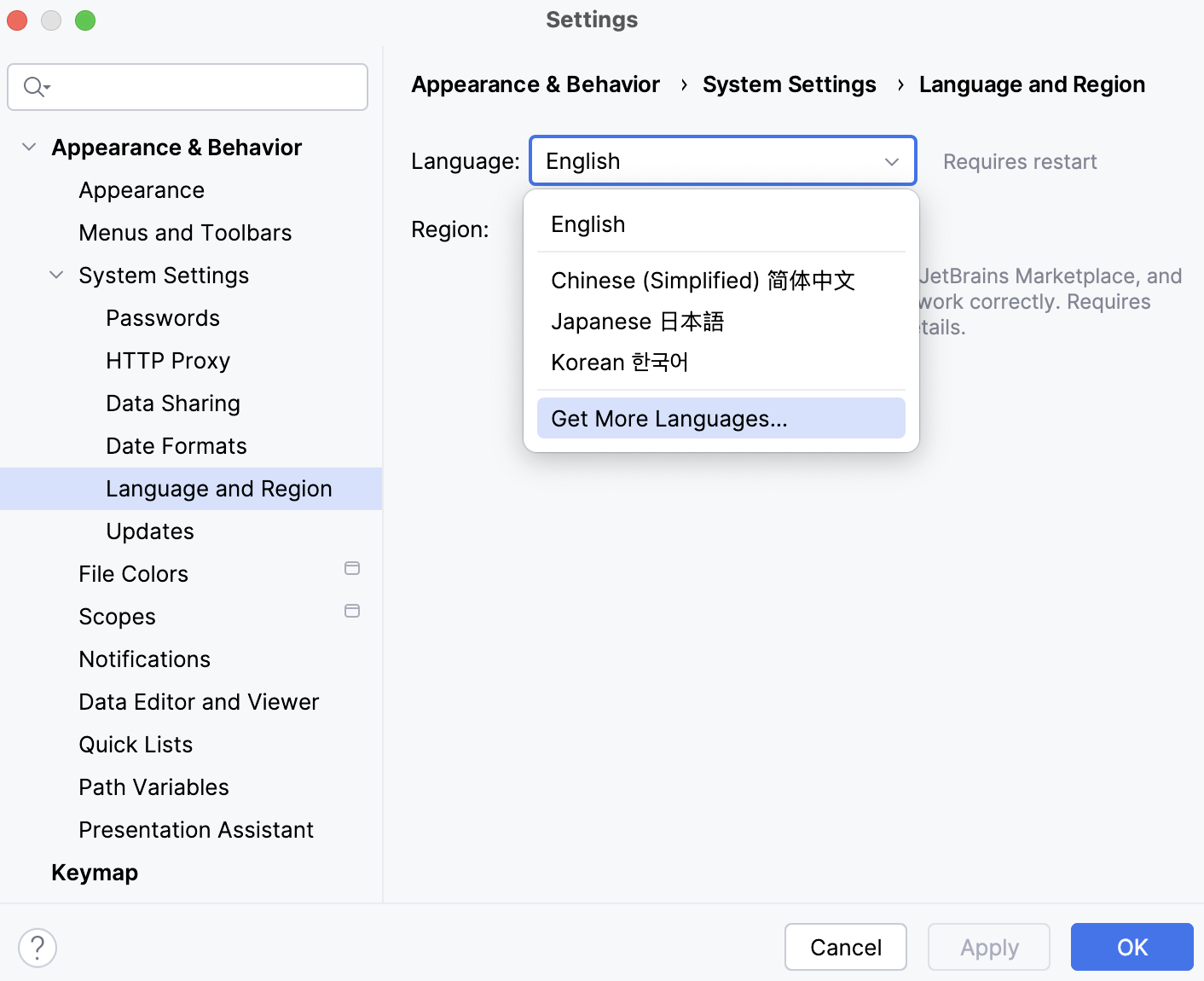Click the project-level indicator icon beside File Colors
The image size is (1204, 981).
click(352, 568)
